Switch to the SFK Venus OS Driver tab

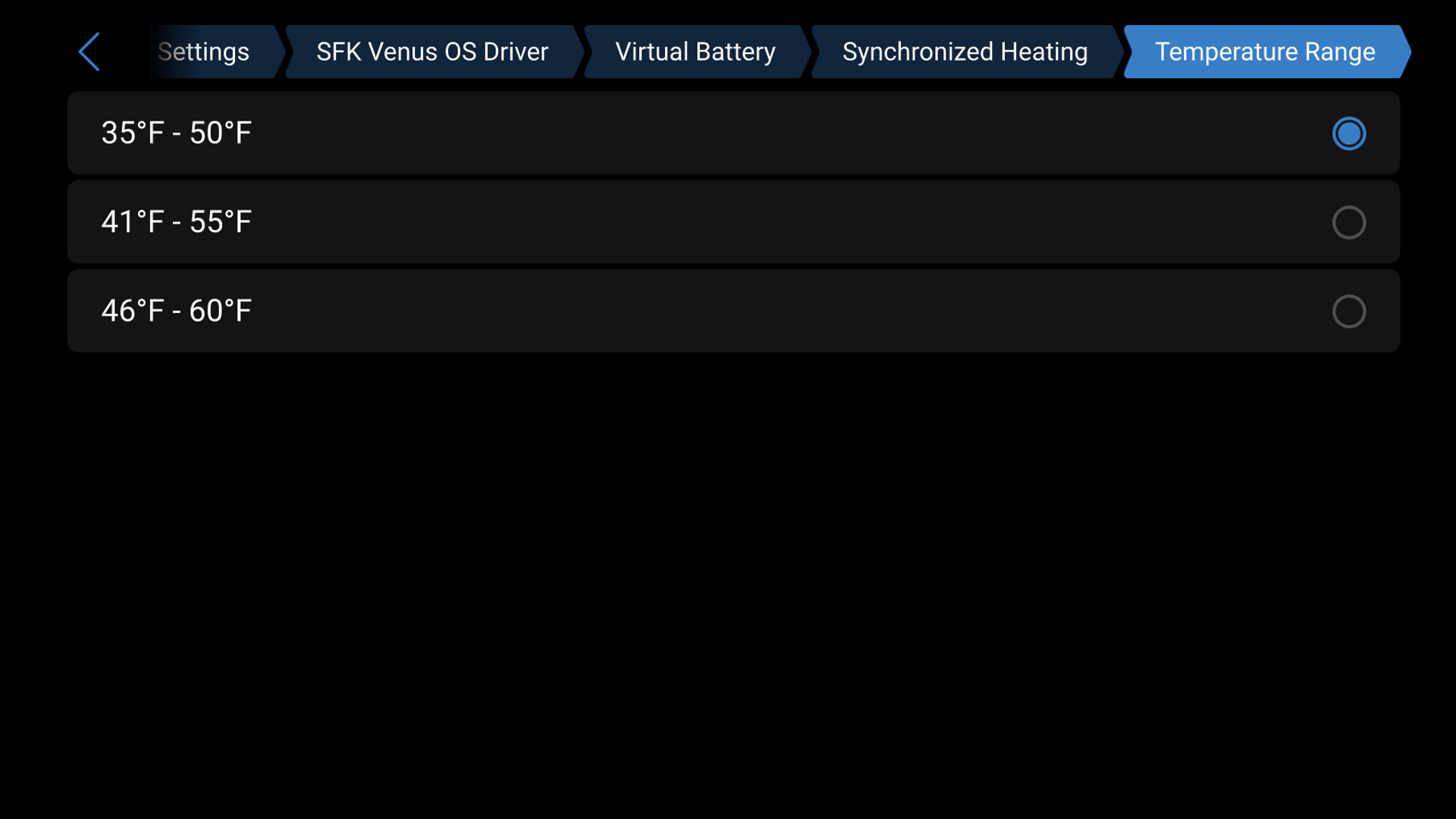coord(431,51)
